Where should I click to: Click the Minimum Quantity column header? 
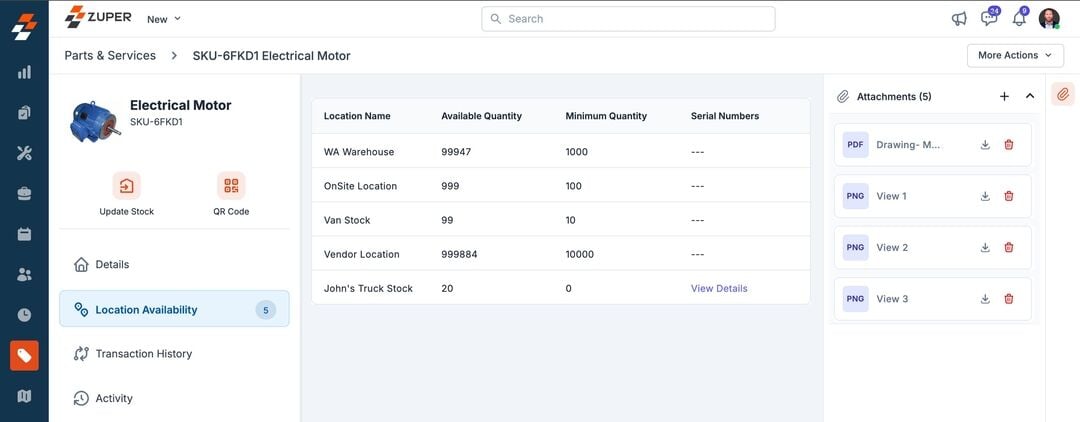tap(606, 116)
